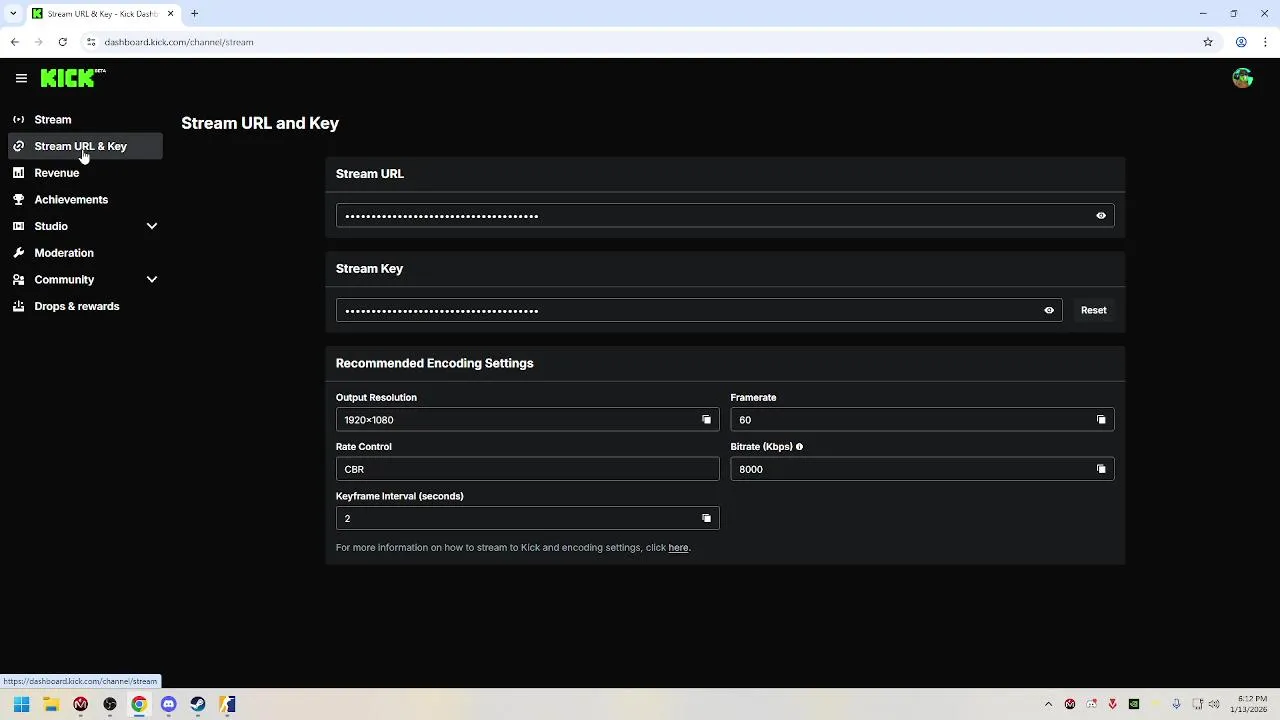Click the Drops & rewards icon

18,306
